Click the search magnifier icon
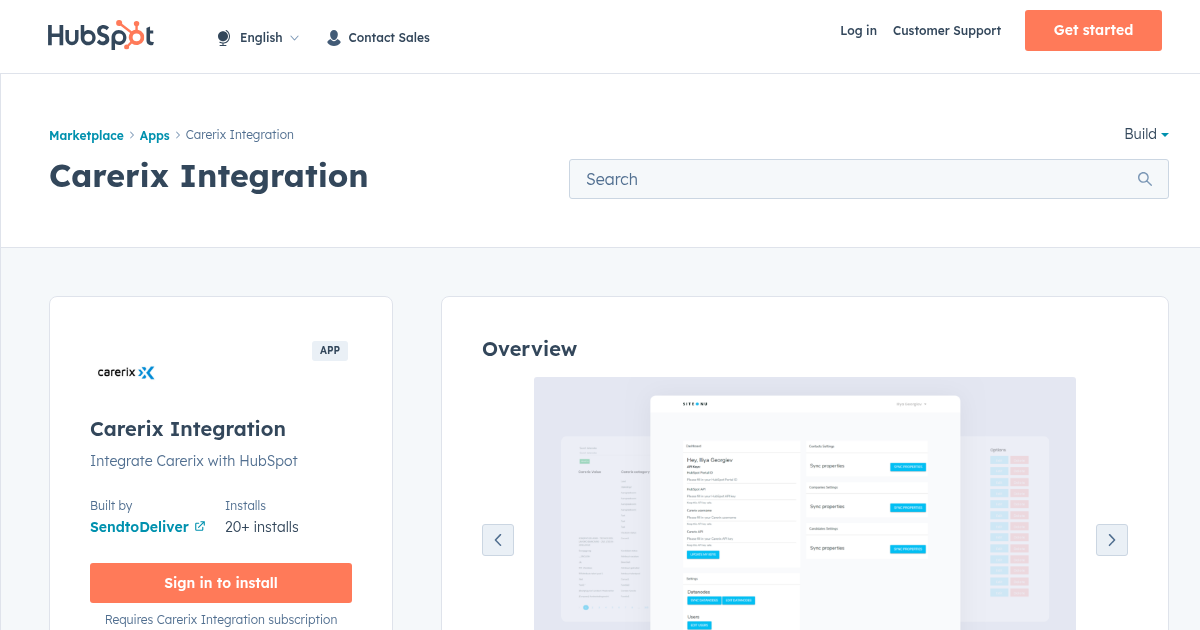This screenshot has height=630, width=1200. pos(1145,179)
